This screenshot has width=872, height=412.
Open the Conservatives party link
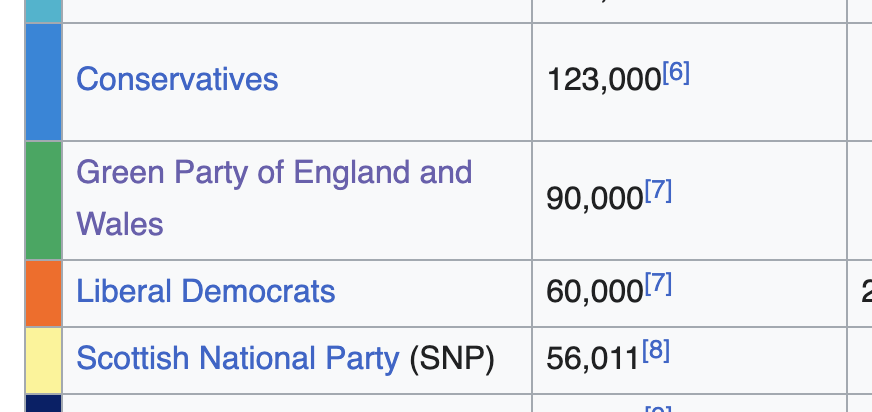click(x=177, y=79)
